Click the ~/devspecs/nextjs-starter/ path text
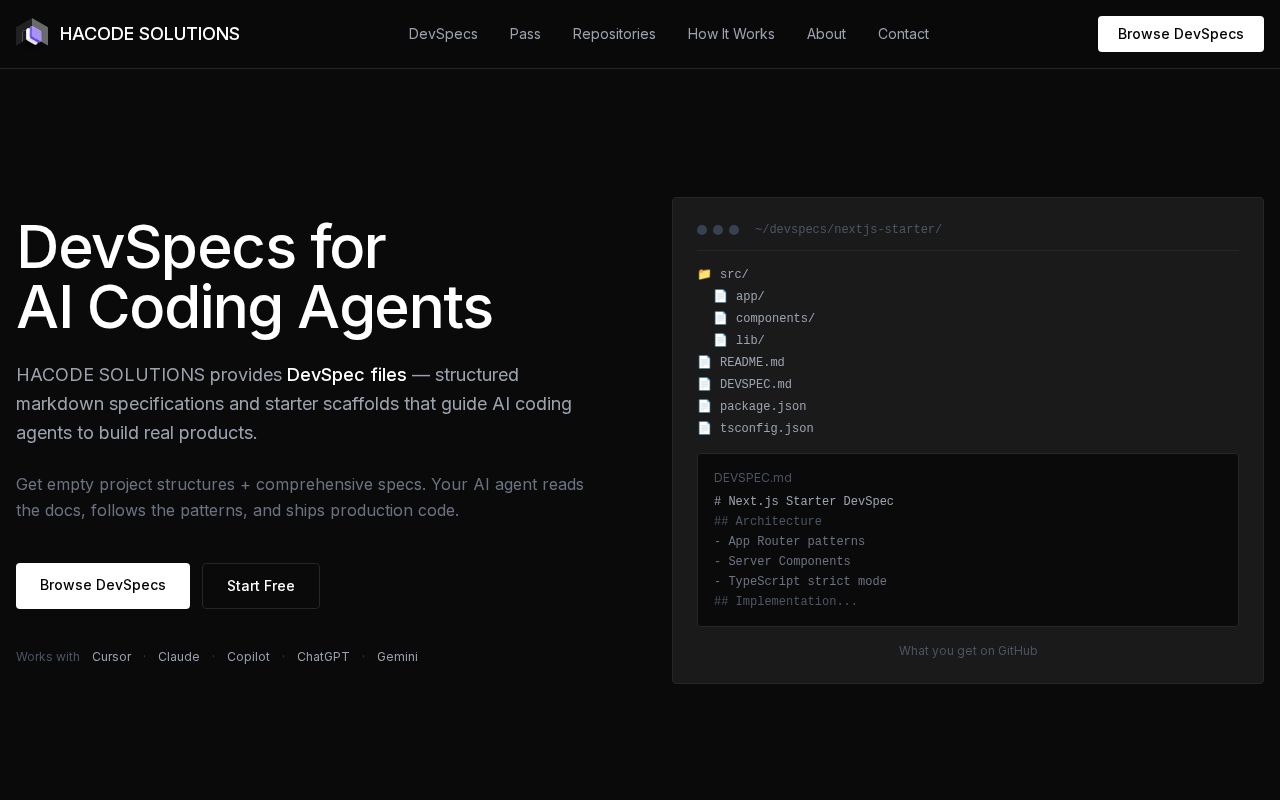1280x800 pixels. (x=848, y=230)
